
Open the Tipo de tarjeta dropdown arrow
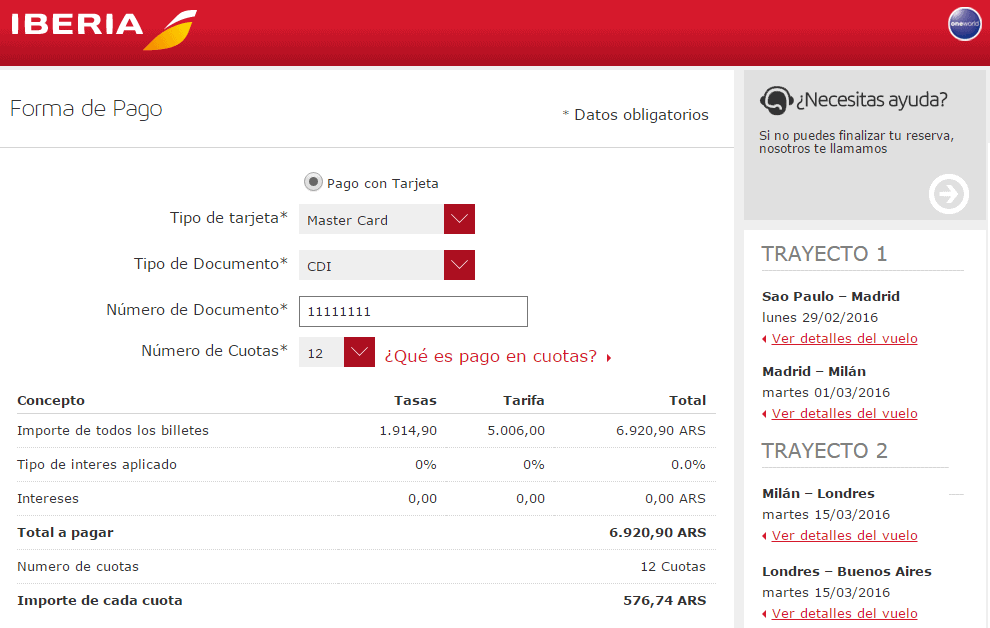[459, 219]
